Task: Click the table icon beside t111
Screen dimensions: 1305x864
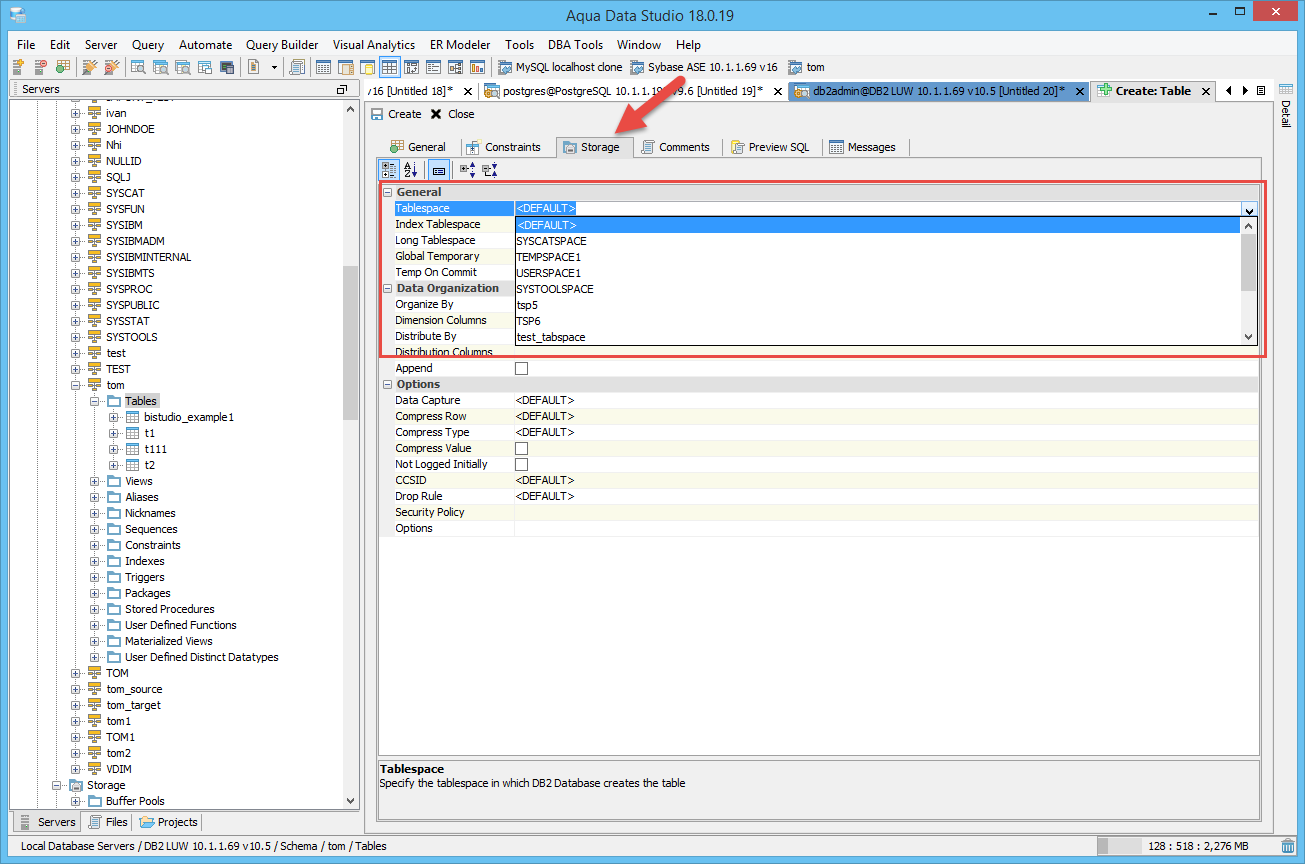Action: point(132,449)
